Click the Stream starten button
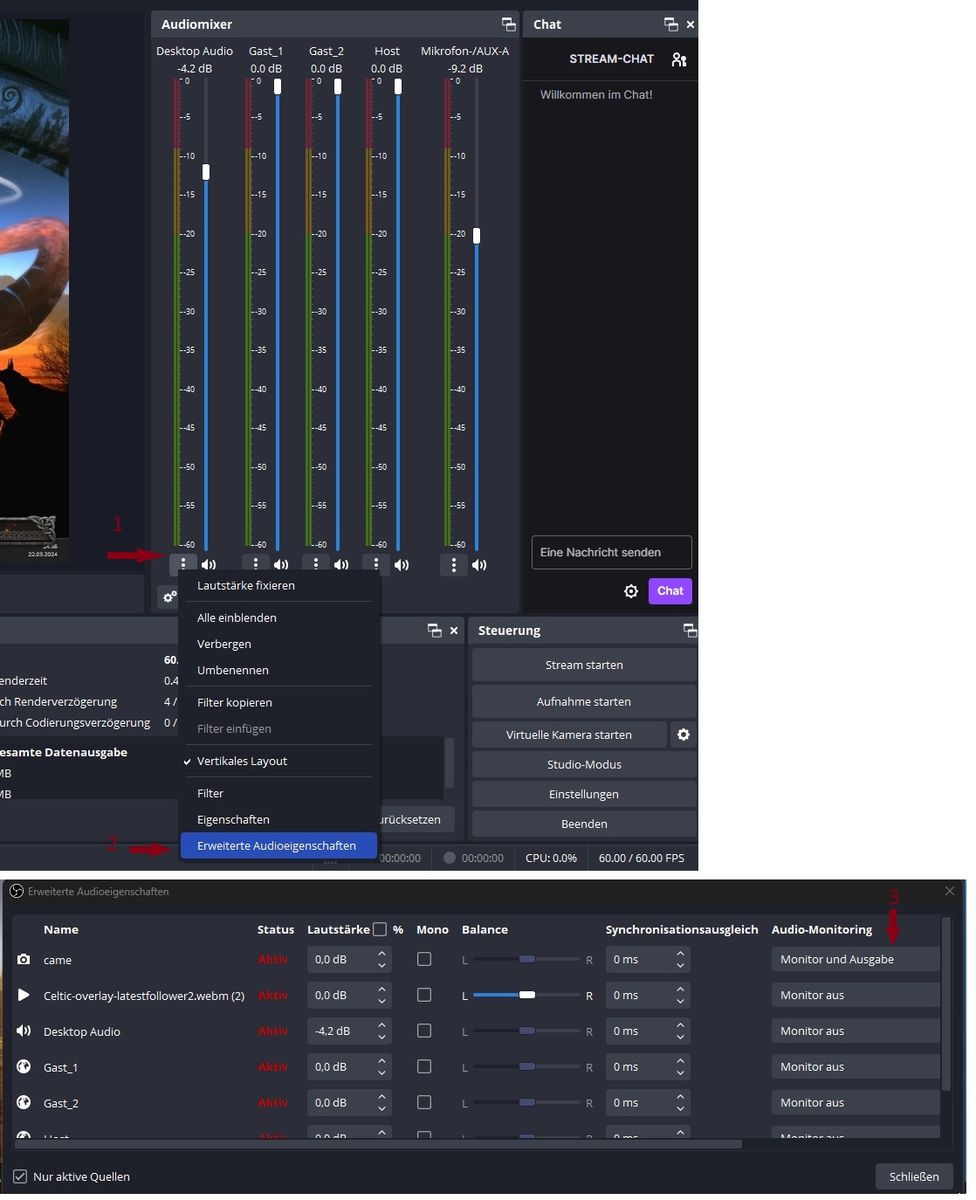Screen dimensions: 976x1200 584,665
